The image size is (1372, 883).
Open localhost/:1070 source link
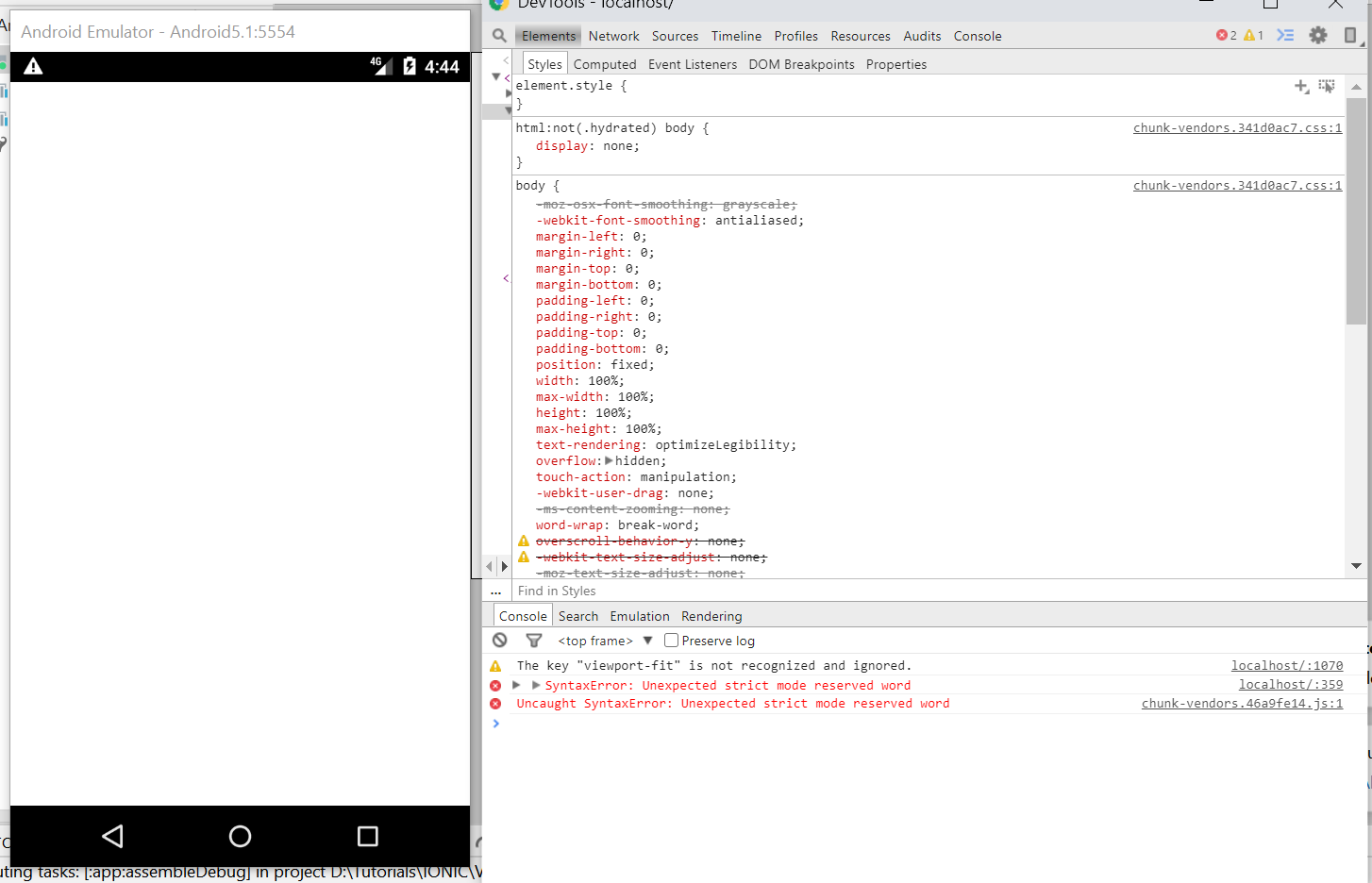coord(1287,666)
